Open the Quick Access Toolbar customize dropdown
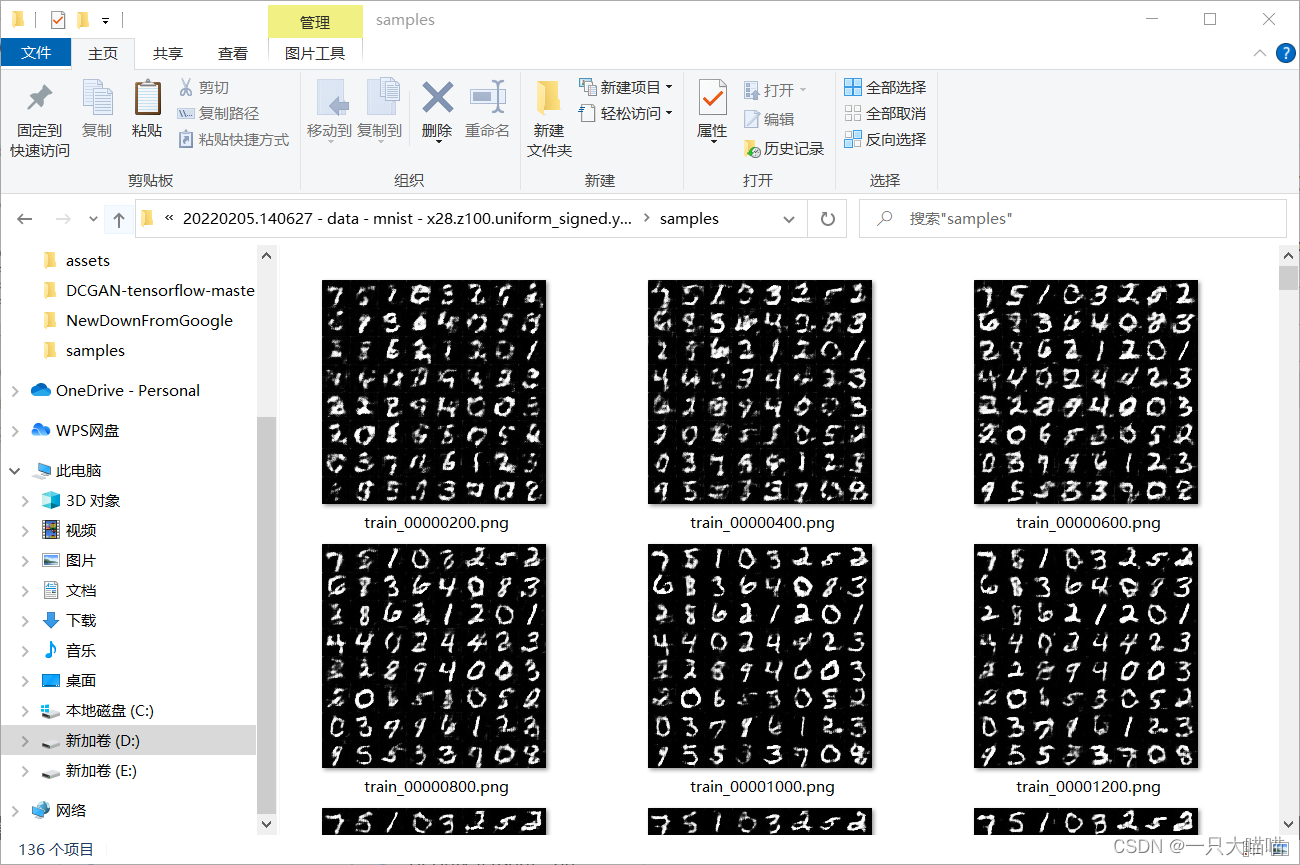Image resolution: width=1300 pixels, height=865 pixels. coord(105,19)
